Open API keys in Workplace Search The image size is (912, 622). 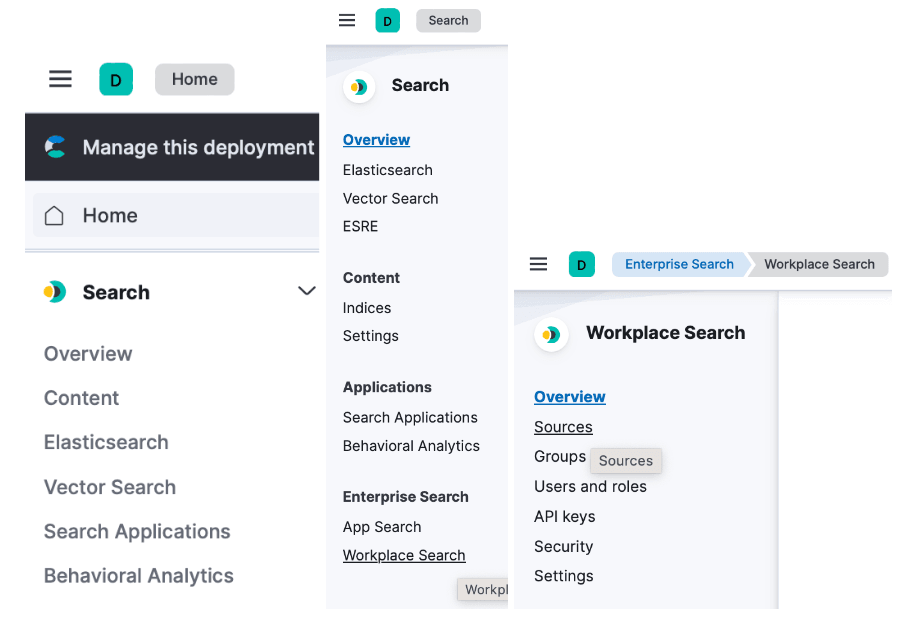tap(564, 517)
